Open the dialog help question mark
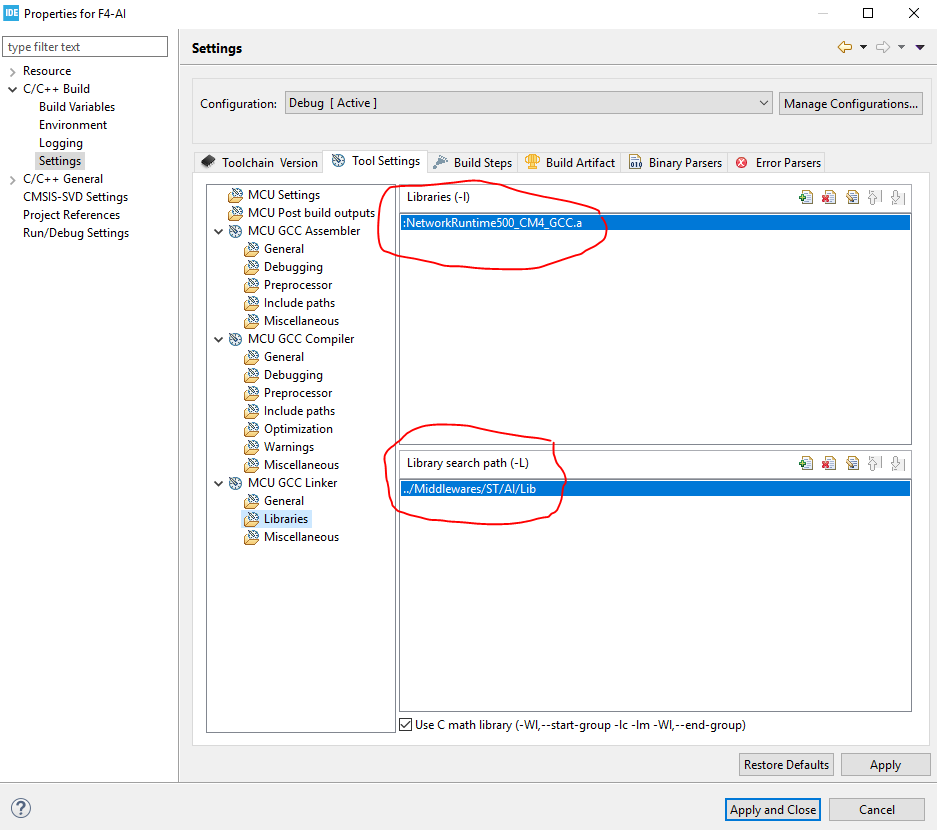 (21, 808)
